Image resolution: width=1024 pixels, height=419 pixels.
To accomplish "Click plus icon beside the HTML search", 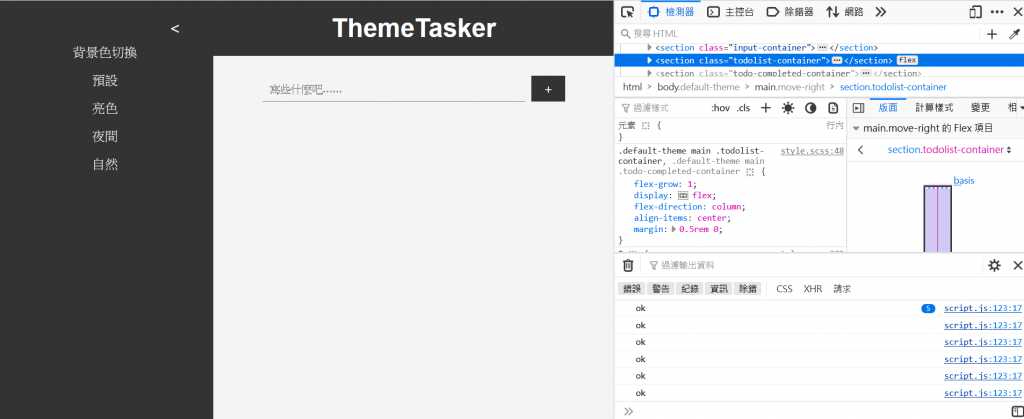I will click(x=992, y=34).
